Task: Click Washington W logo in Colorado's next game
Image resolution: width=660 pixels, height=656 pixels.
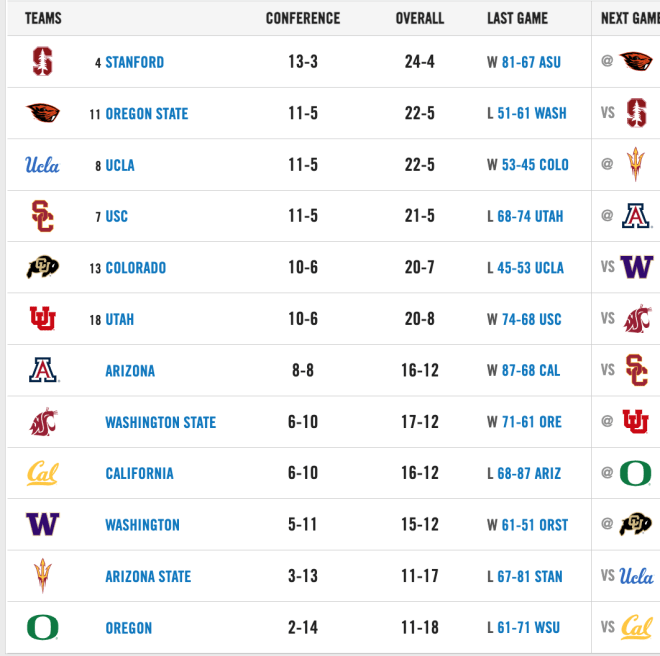Action: (x=636, y=267)
